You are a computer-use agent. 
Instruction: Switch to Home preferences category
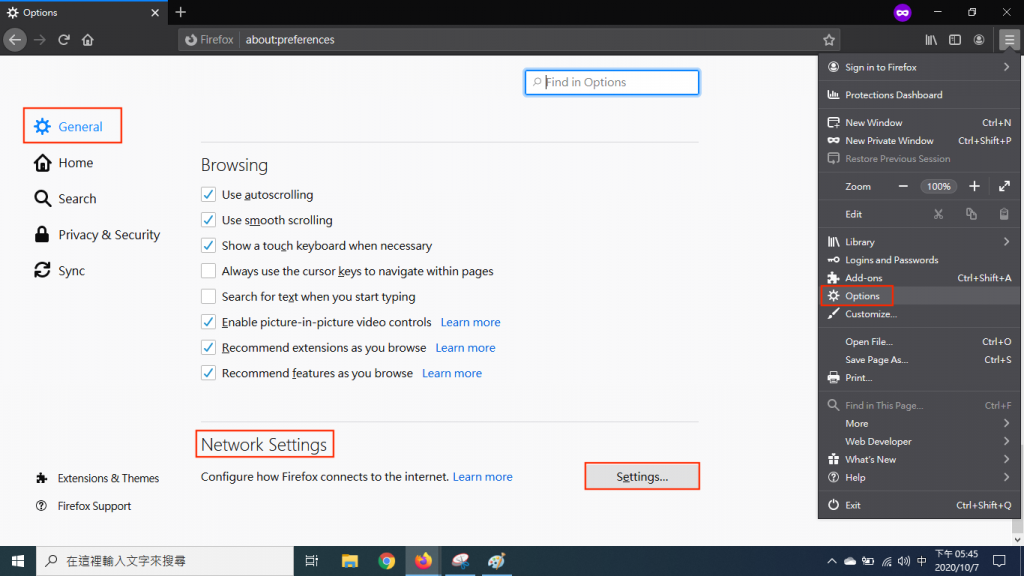coord(63,163)
